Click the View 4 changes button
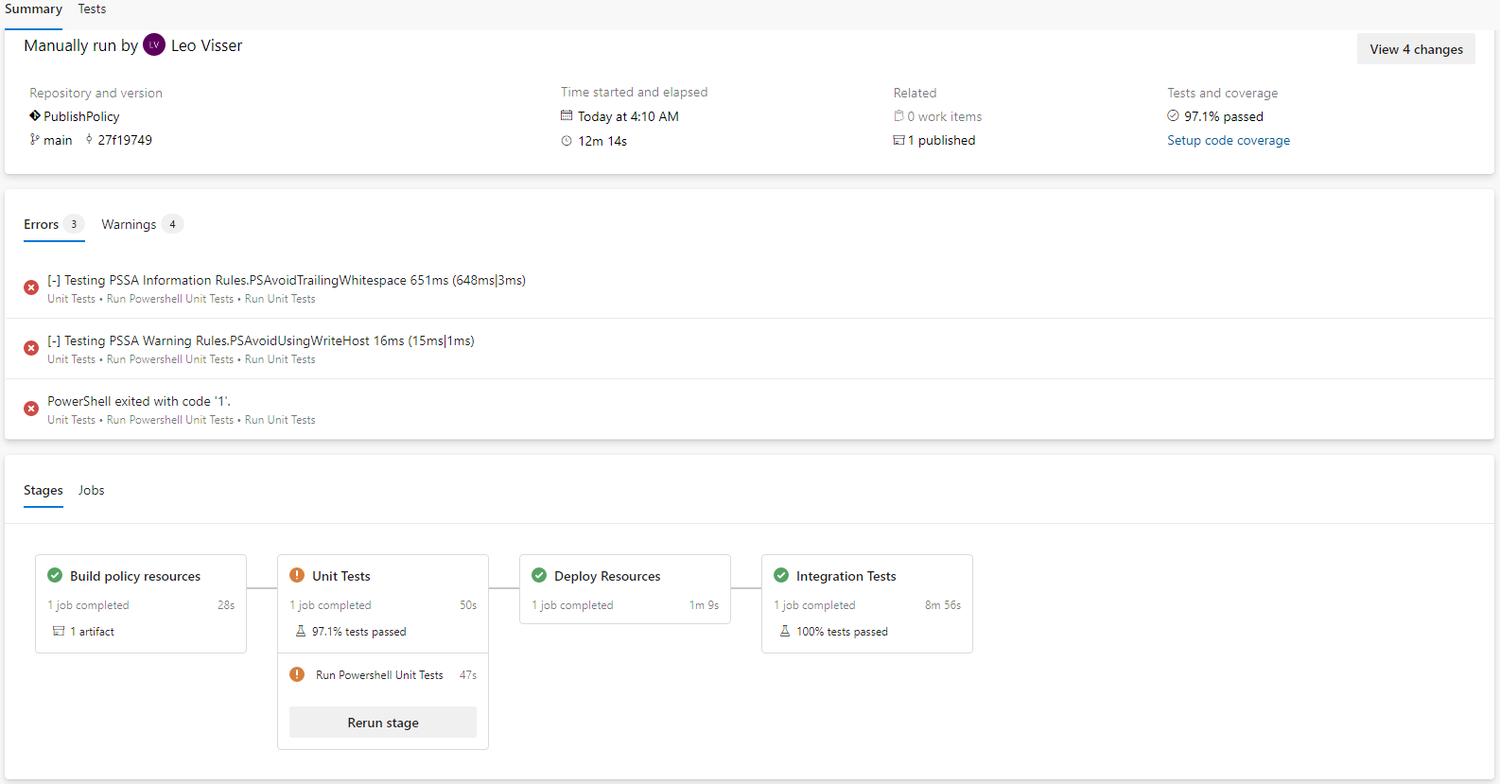Viewport: 1500px width, 784px height. point(1415,48)
